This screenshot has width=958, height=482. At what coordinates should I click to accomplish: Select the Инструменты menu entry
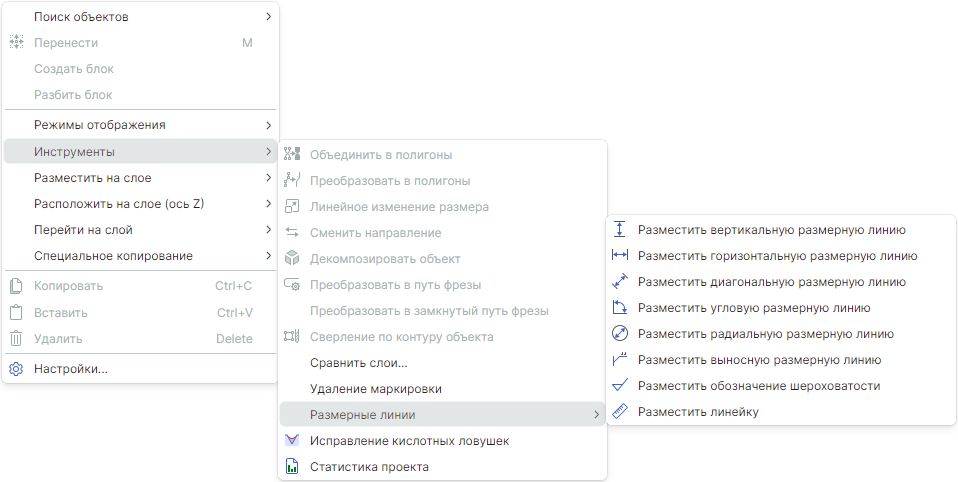(x=141, y=152)
